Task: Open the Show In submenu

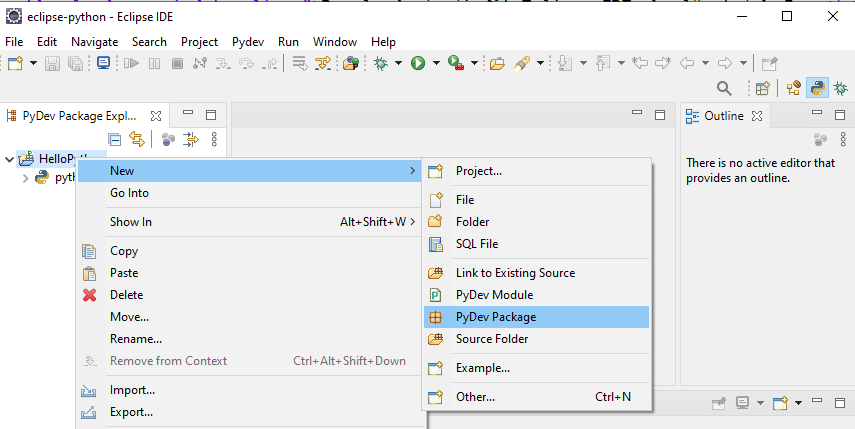Action: [x=249, y=222]
